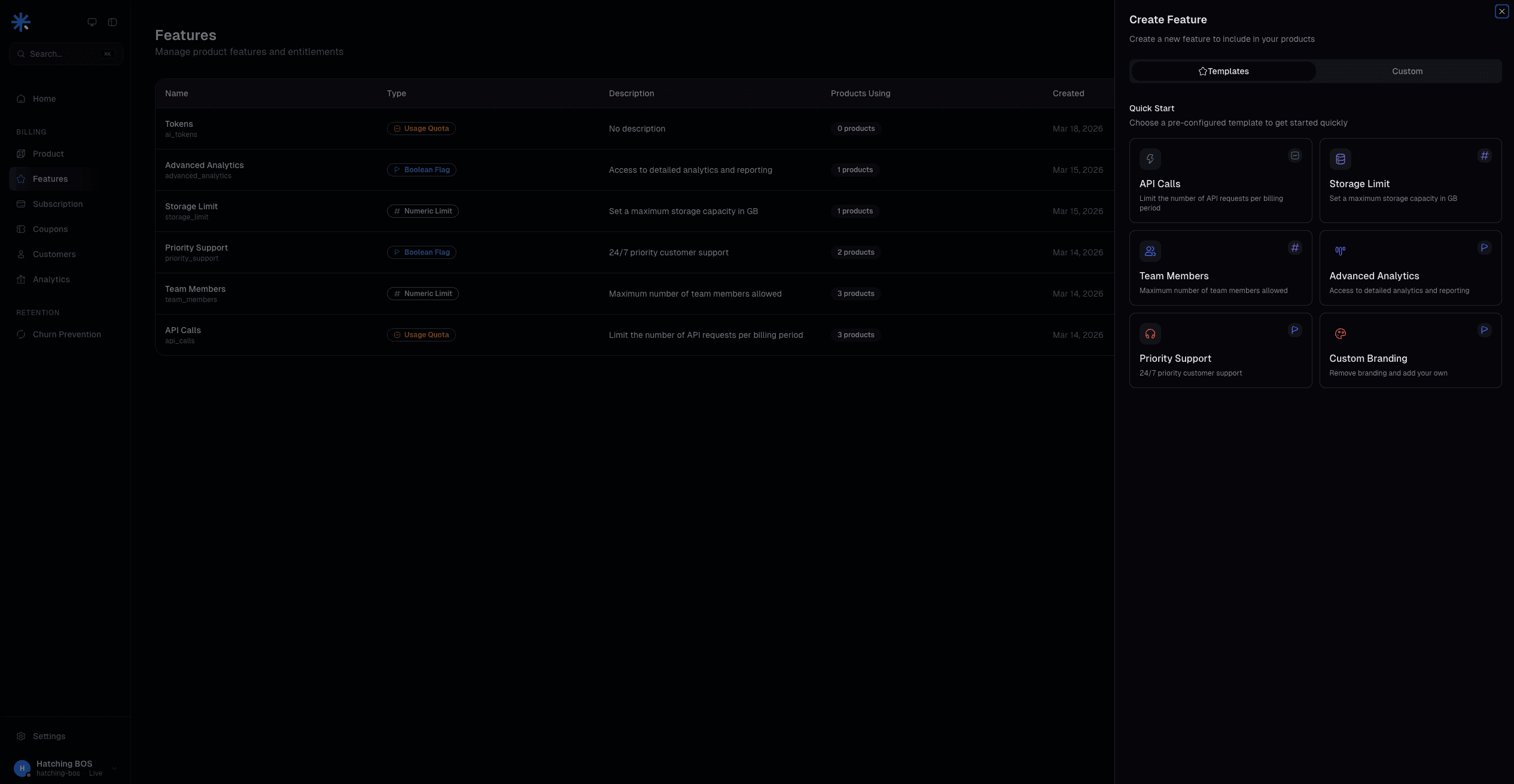Click the Advanced Analytics chart icon
Viewport: 1514px width, 784px height.
point(1340,251)
